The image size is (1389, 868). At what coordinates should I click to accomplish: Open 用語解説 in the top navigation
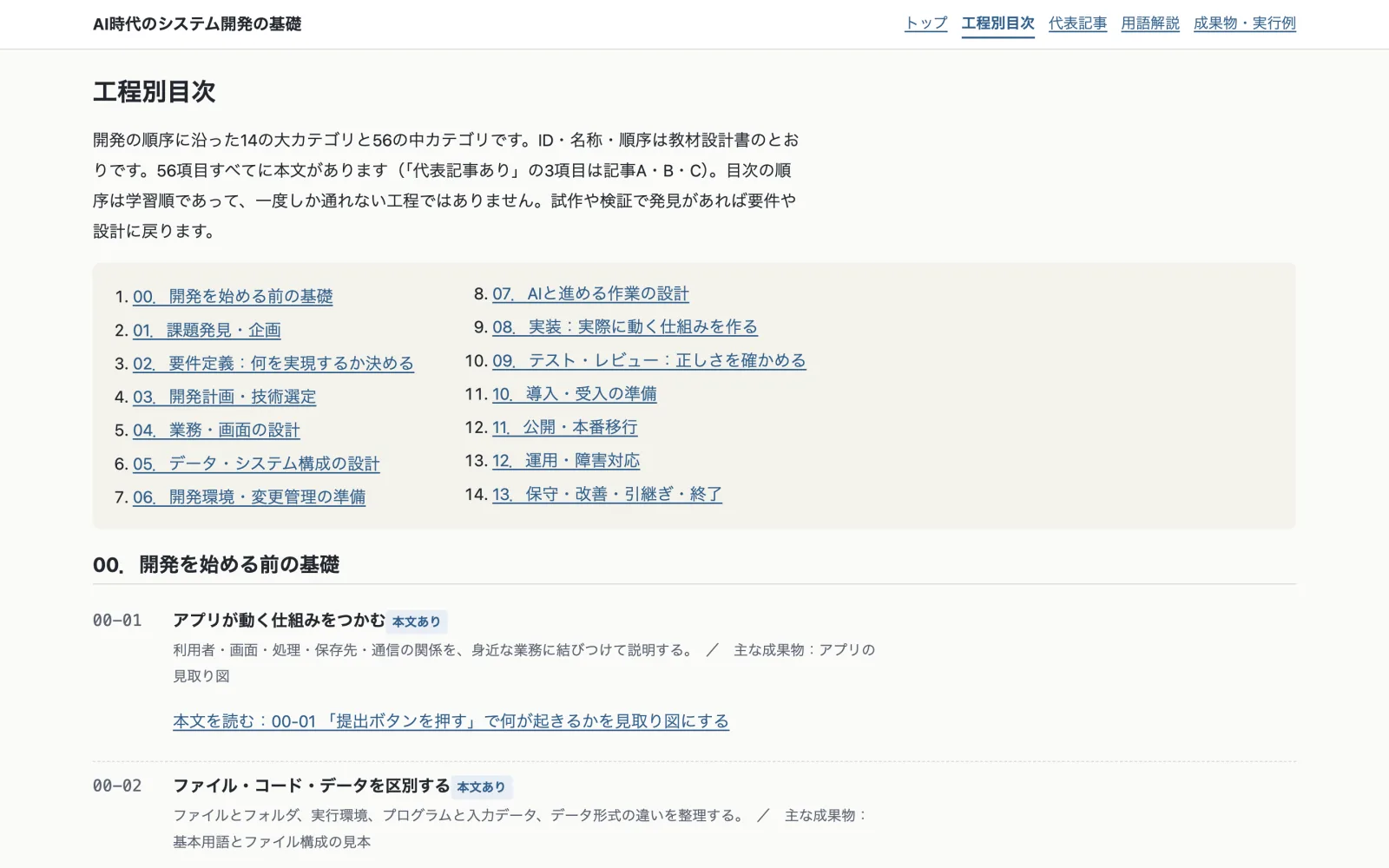tap(1150, 23)
